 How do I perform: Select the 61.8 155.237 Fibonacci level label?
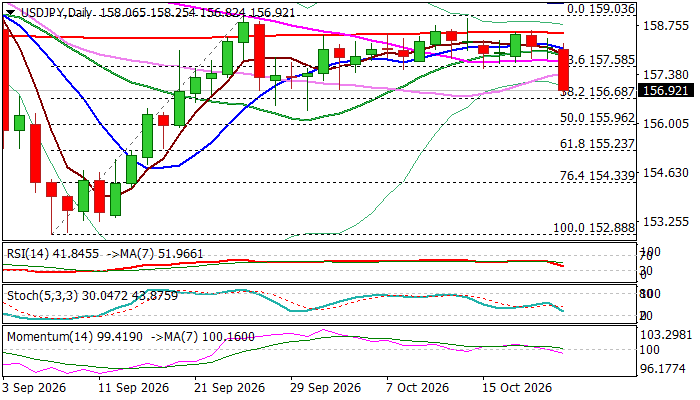tap(597, 144)
